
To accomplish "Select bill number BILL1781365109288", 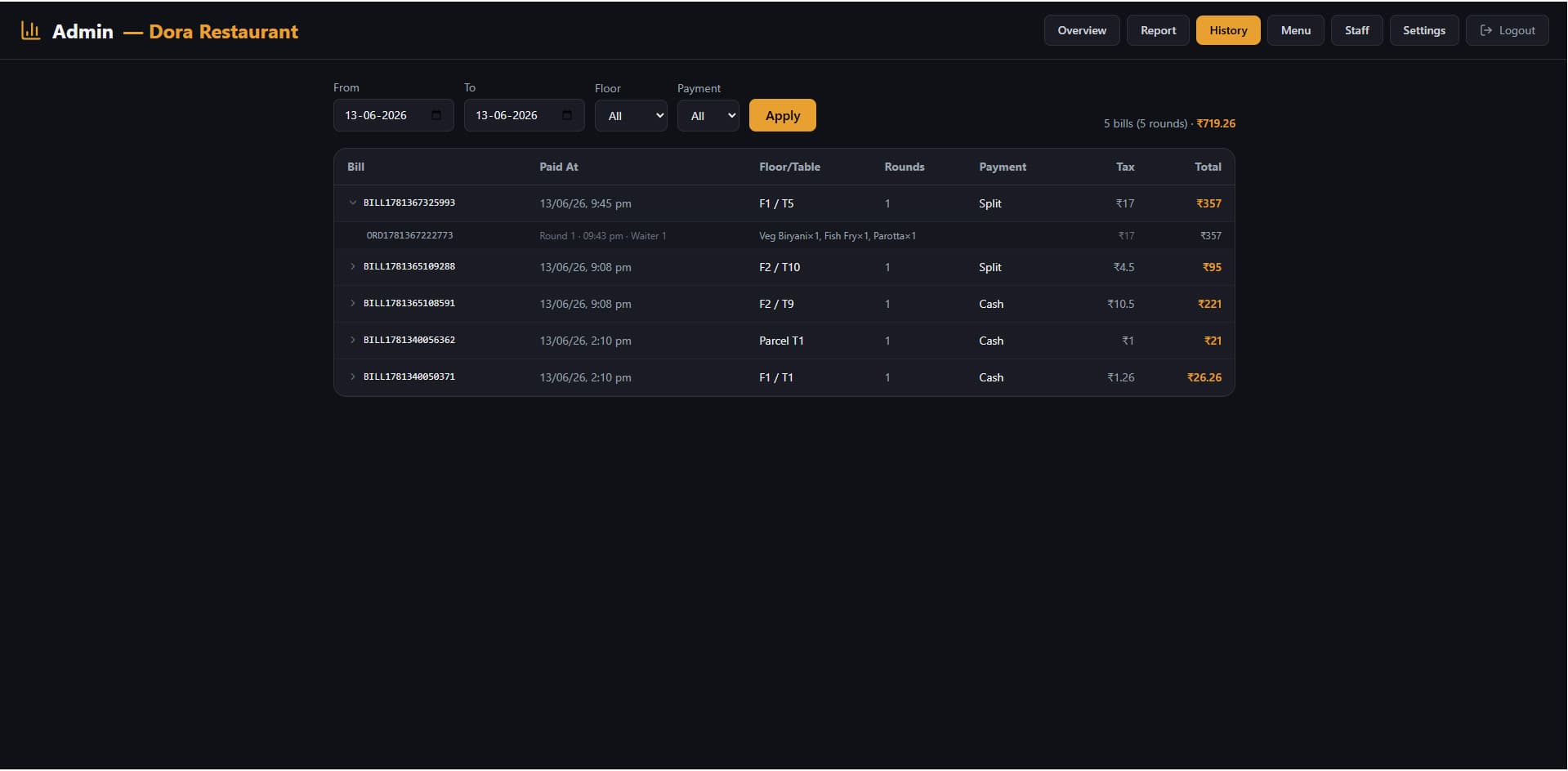I will pyautogui.click(x=409, y=266).
